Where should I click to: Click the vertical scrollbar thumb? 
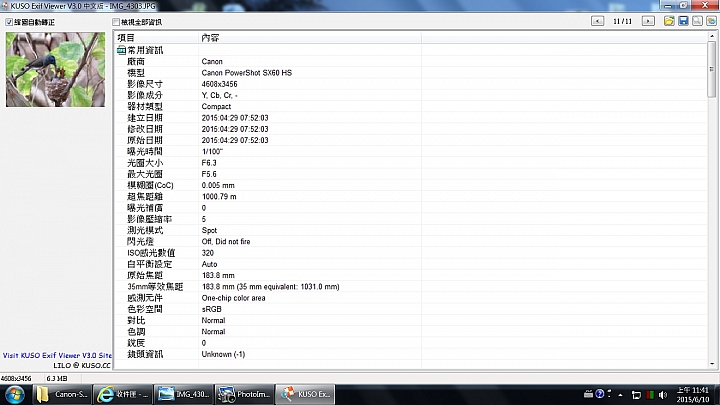712,69
